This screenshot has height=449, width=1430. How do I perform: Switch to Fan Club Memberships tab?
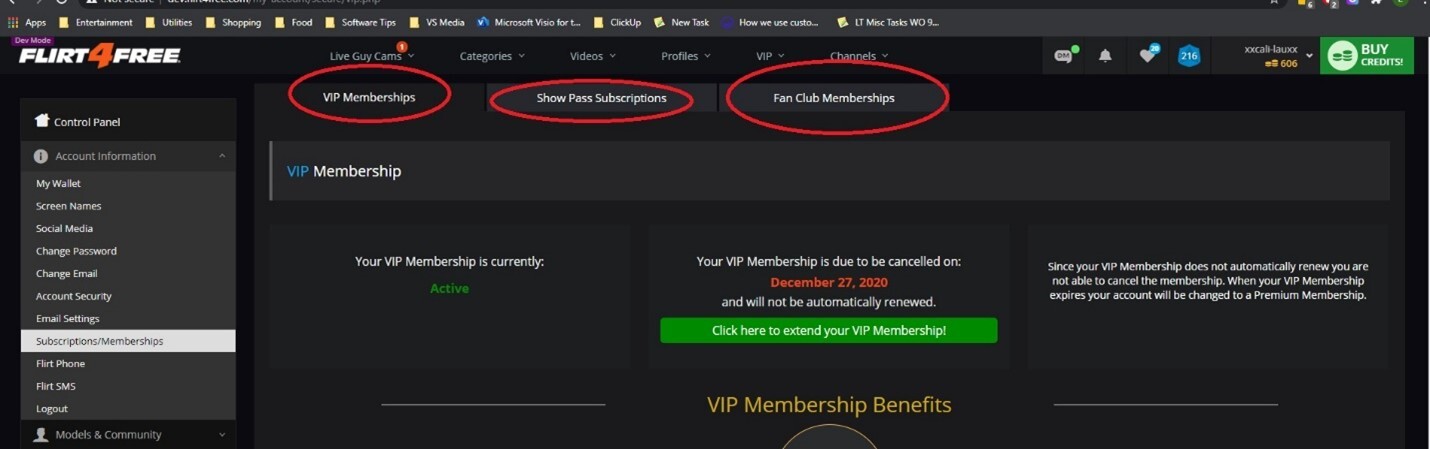833,98
